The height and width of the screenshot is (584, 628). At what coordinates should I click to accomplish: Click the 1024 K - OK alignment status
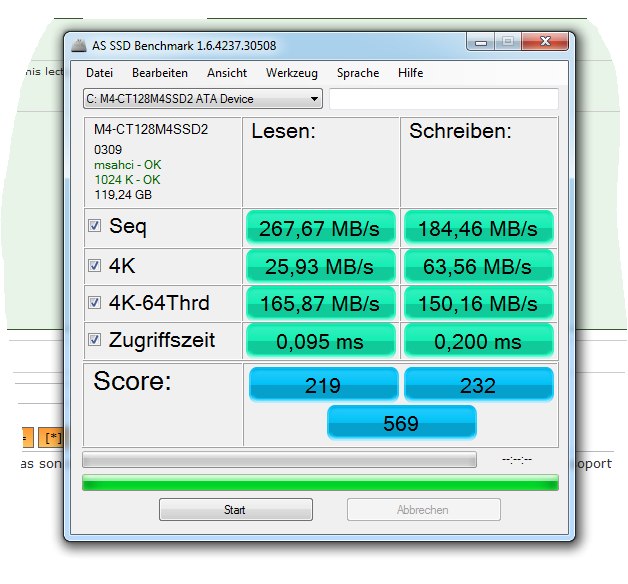(x=127, y=179)
